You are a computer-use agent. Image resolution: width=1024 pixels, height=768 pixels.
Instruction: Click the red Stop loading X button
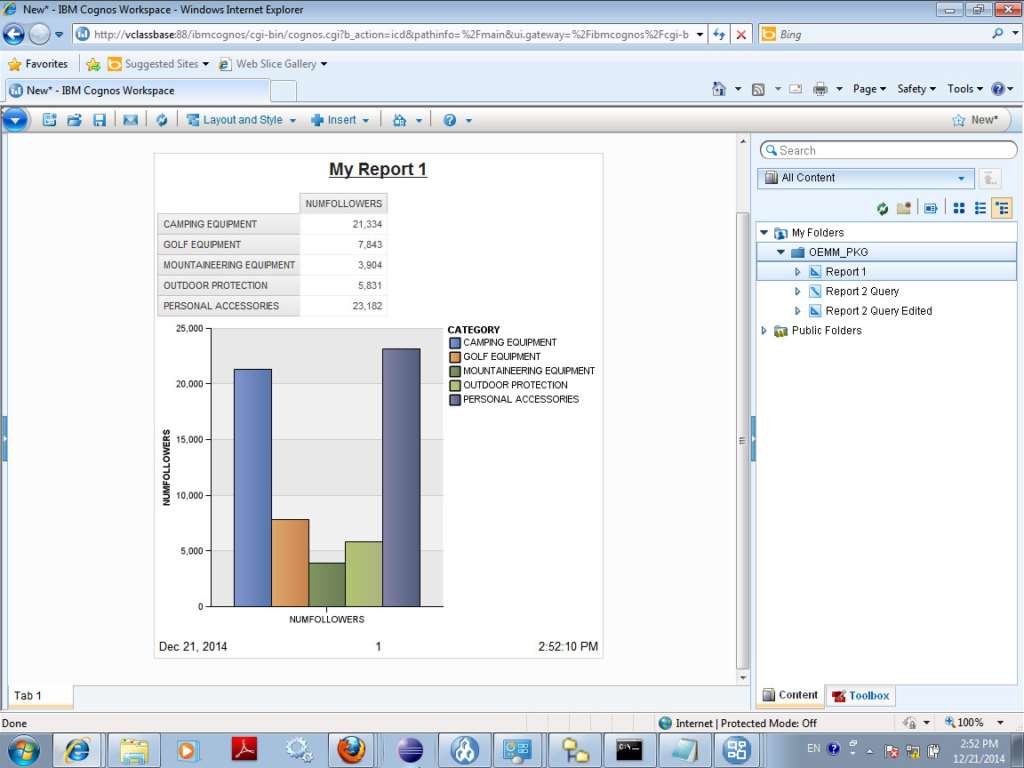coord(741,35)
